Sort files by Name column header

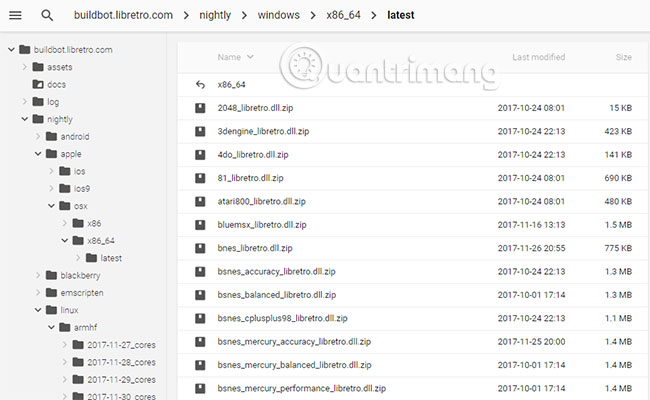tap(229, 58)
